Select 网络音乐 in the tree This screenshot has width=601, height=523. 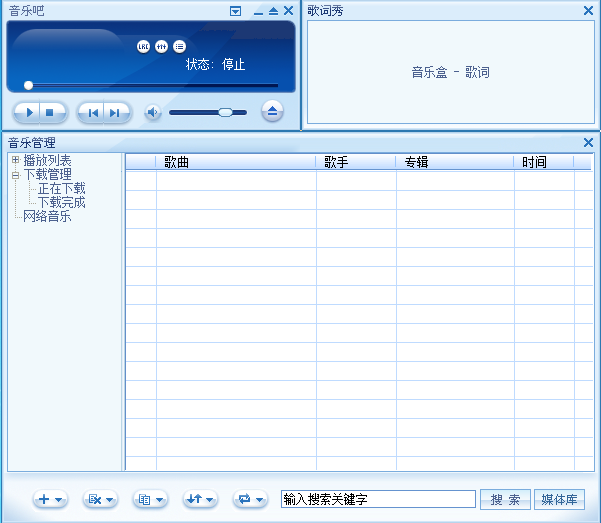[47, 216]
